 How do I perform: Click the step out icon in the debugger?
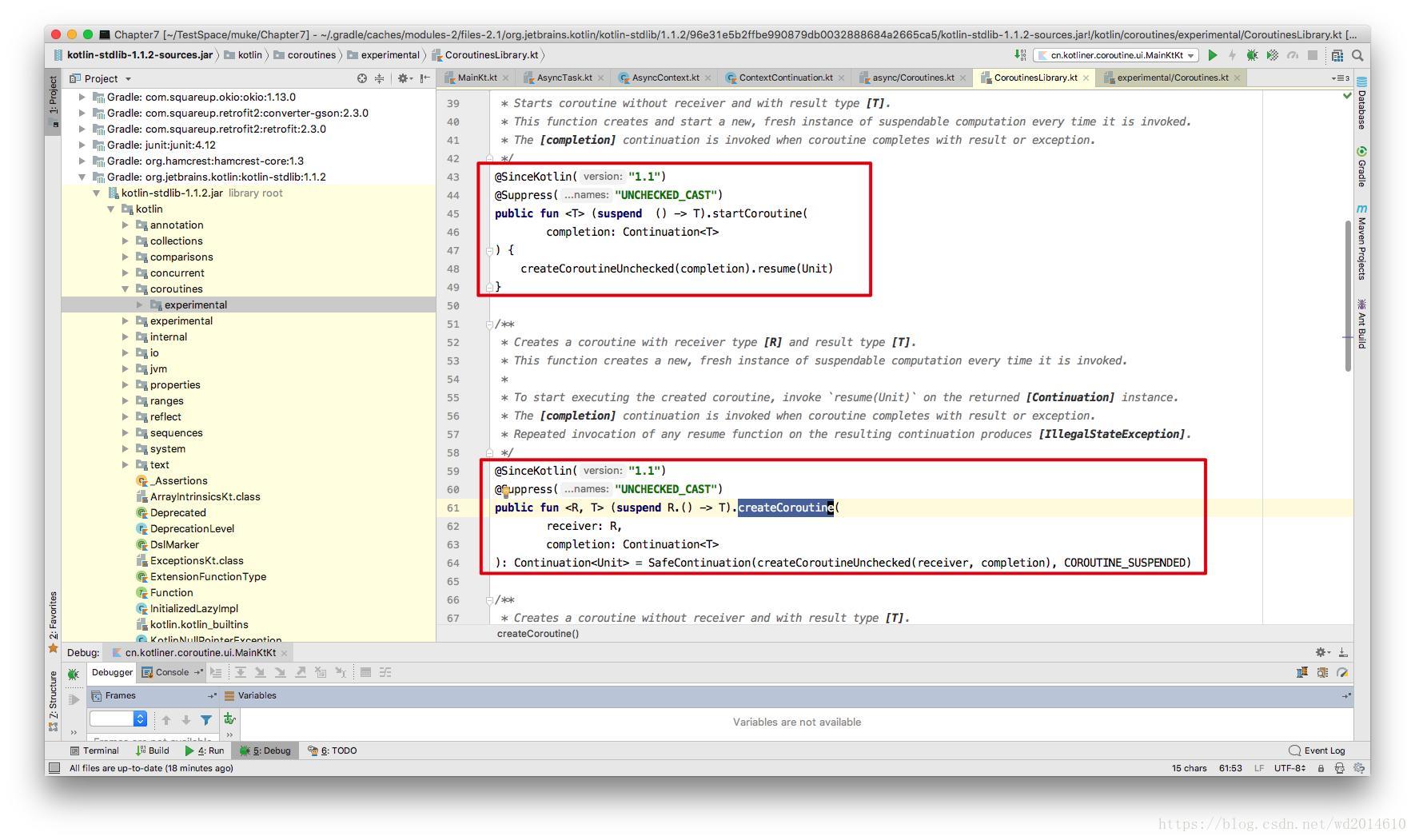click(301, 672)
